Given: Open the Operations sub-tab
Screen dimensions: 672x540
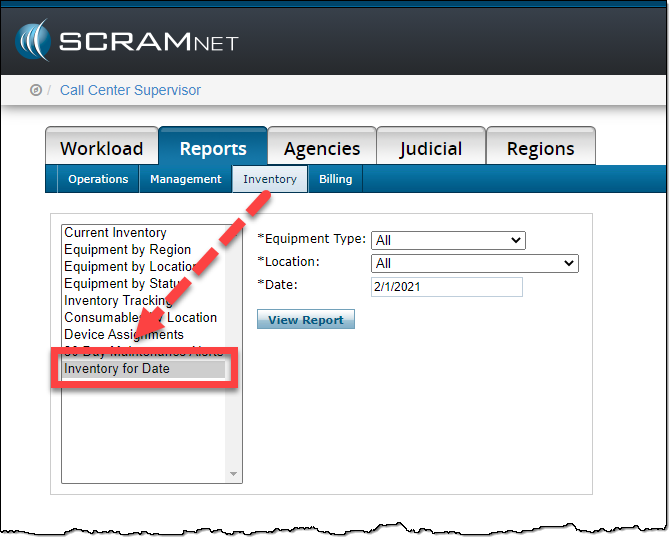Looking at the screenshot, I should [98, 179].
